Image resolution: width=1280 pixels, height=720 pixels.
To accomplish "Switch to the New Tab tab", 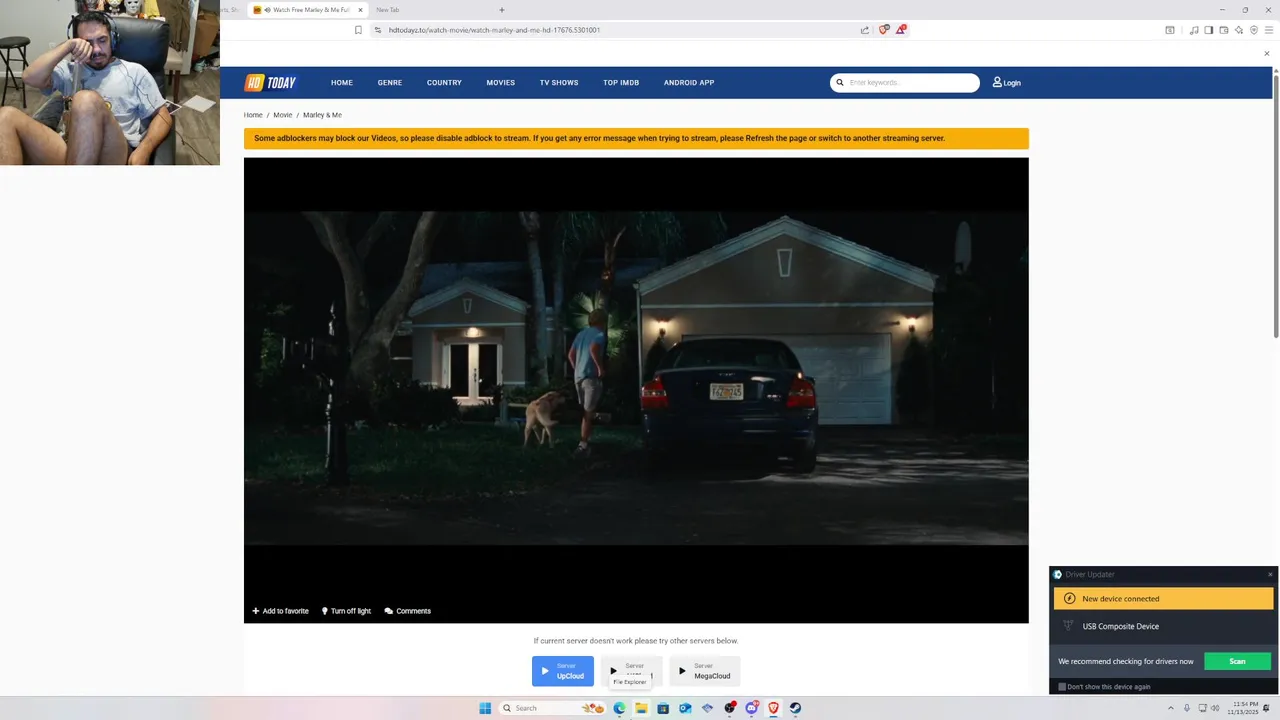I will [x=388, y=10].
